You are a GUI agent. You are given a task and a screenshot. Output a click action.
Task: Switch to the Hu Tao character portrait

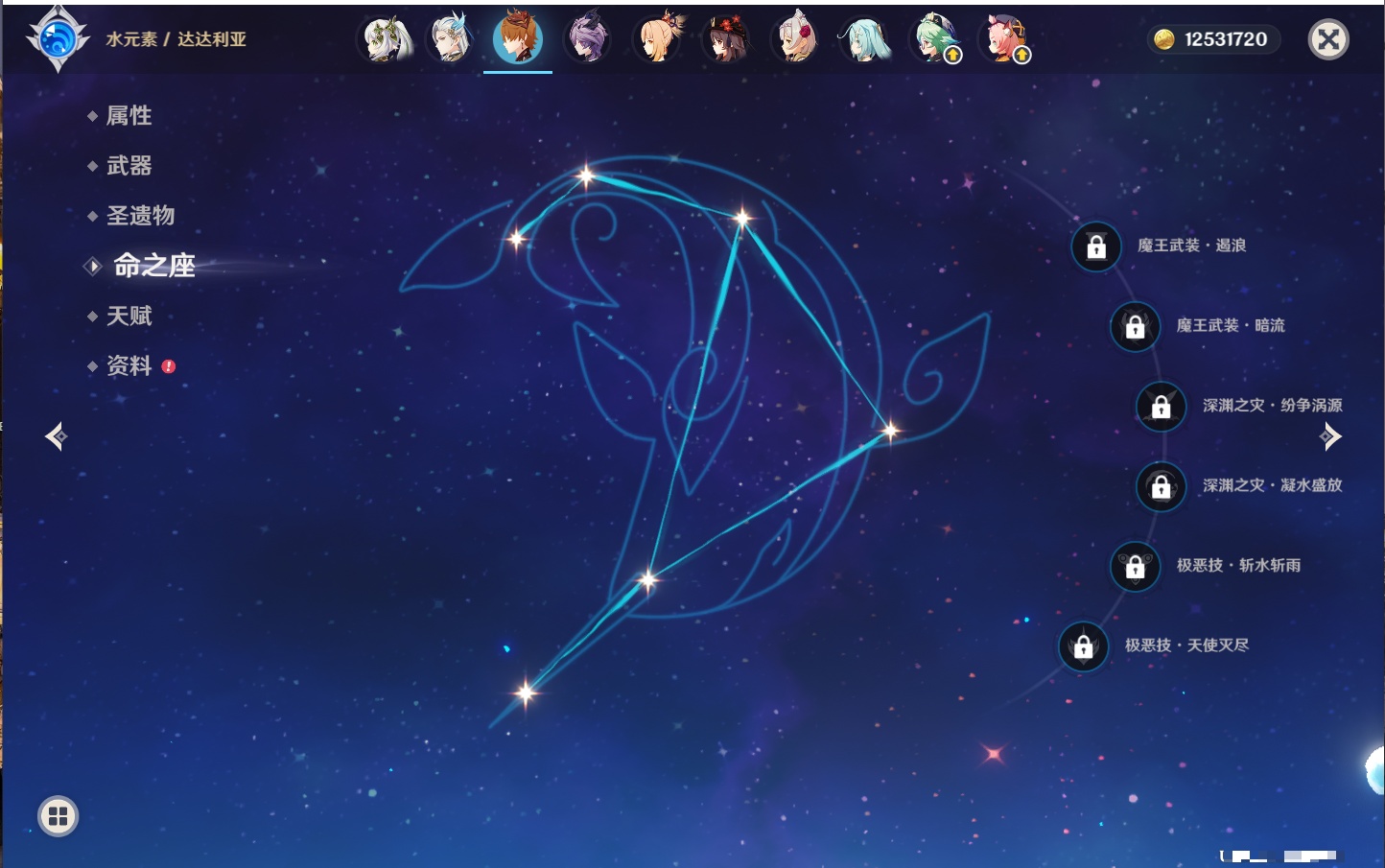(x=727, y=39)
